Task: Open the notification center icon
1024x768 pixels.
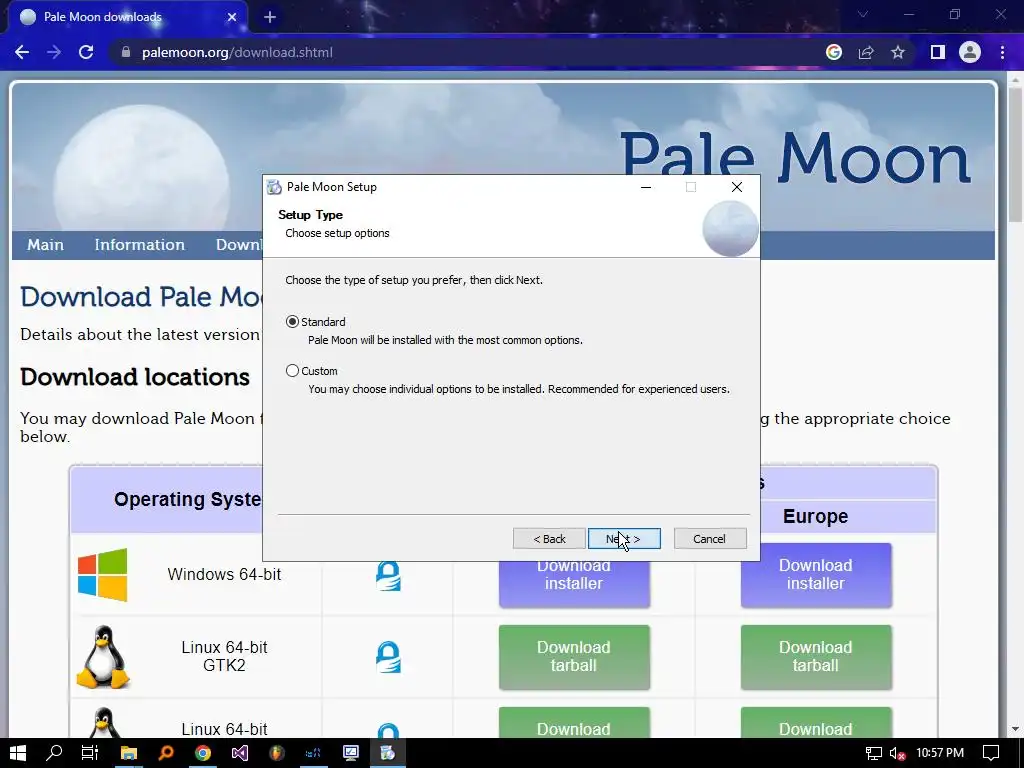Action: point(991,753)
